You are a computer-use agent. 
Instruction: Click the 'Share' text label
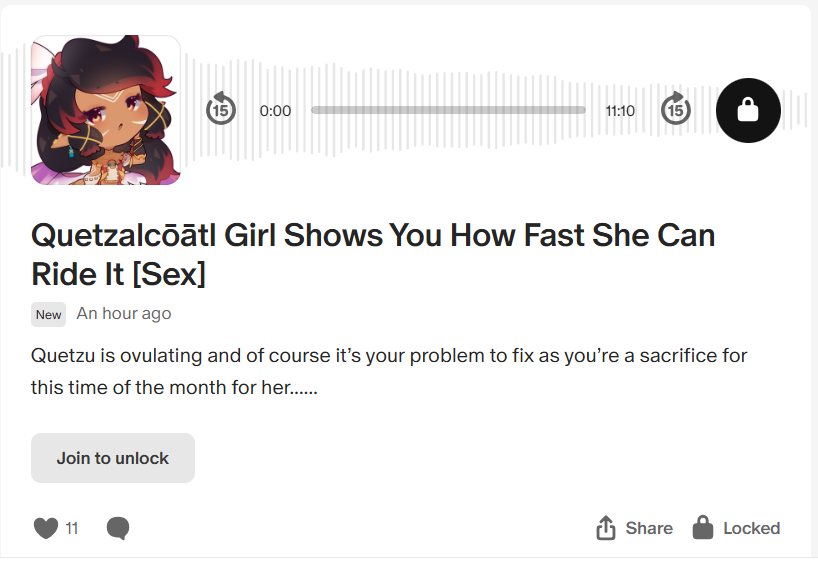pyautogui.click(x=649, y=528)
